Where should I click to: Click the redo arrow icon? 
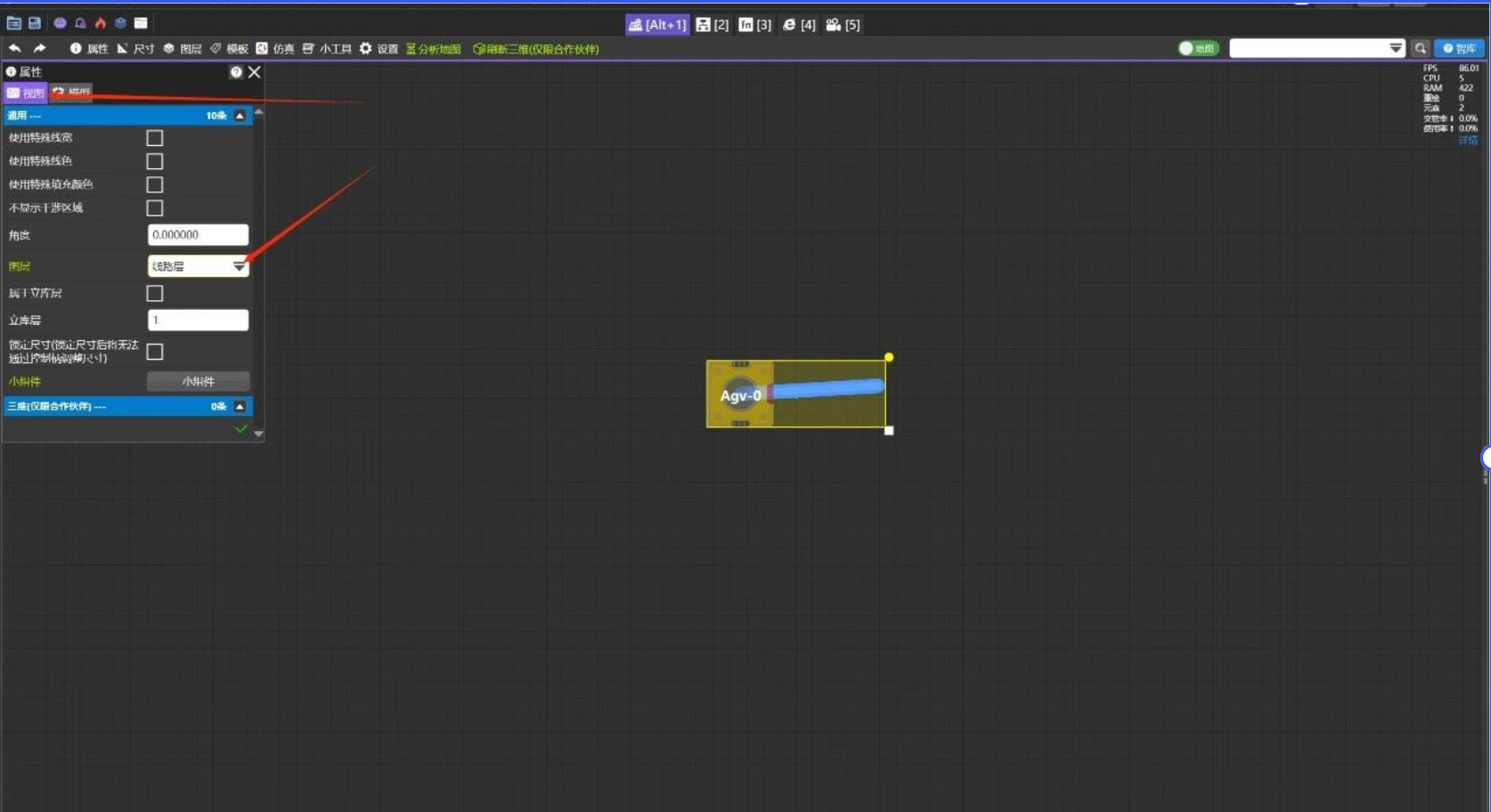click(39, 48)
